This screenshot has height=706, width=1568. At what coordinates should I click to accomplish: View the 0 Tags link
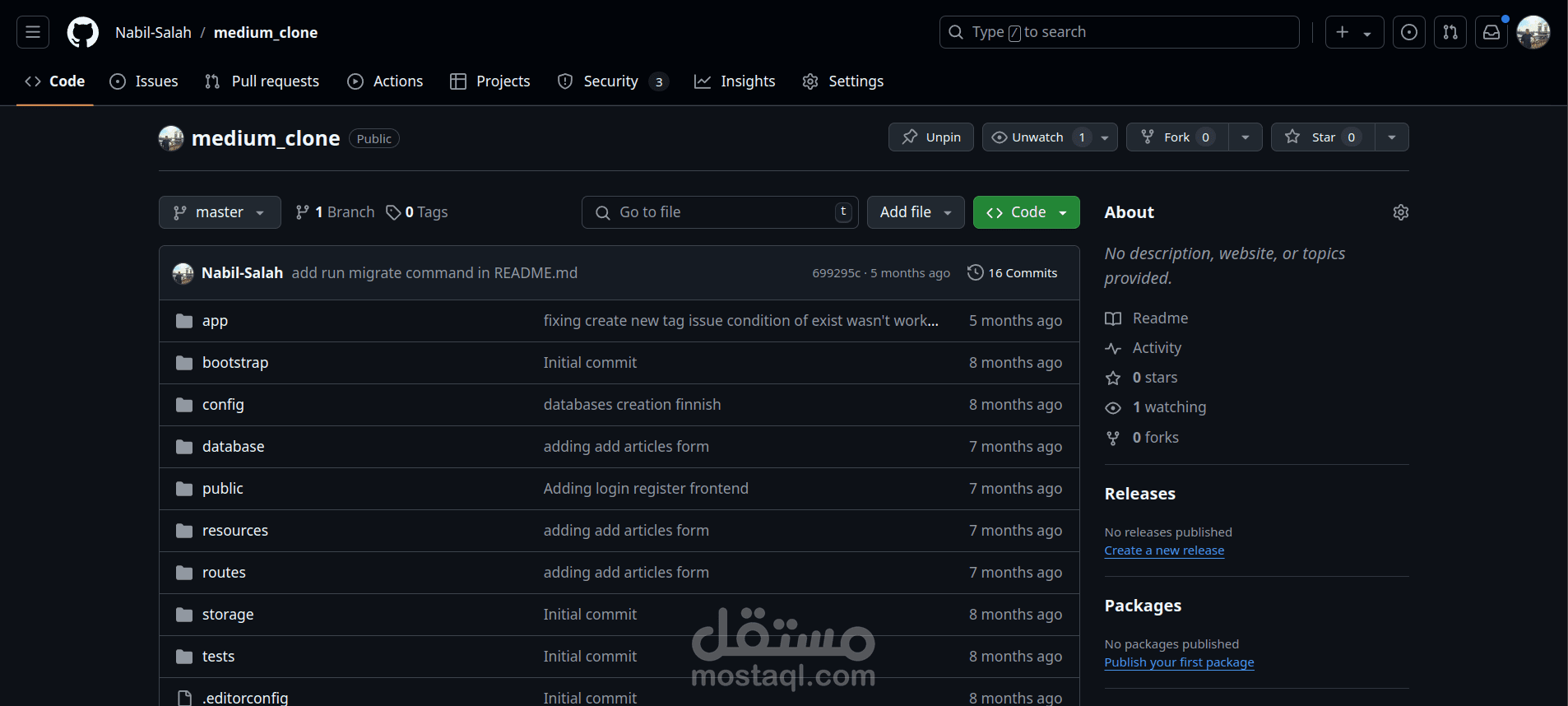click(x=417, y=212)
